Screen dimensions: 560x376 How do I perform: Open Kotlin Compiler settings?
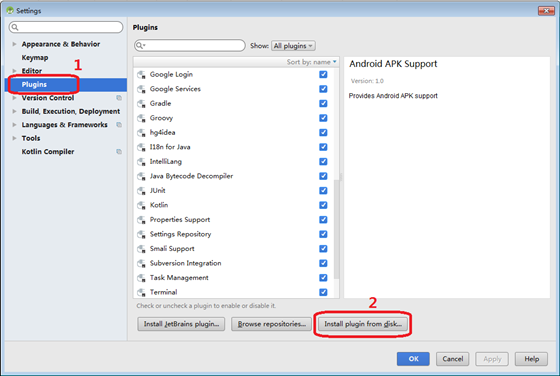48,152
